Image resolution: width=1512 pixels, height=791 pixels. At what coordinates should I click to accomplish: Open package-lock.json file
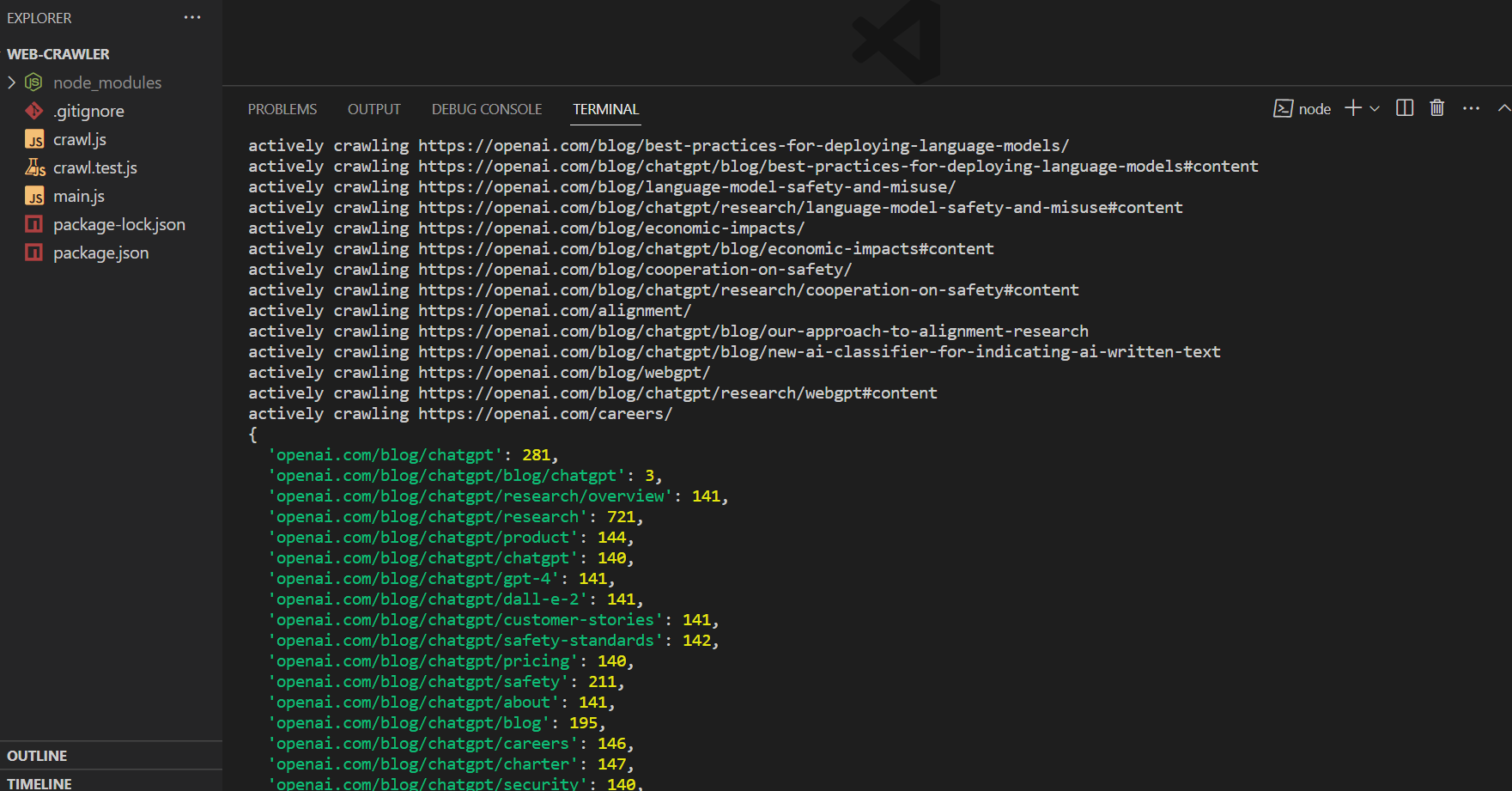pos(119,224)
